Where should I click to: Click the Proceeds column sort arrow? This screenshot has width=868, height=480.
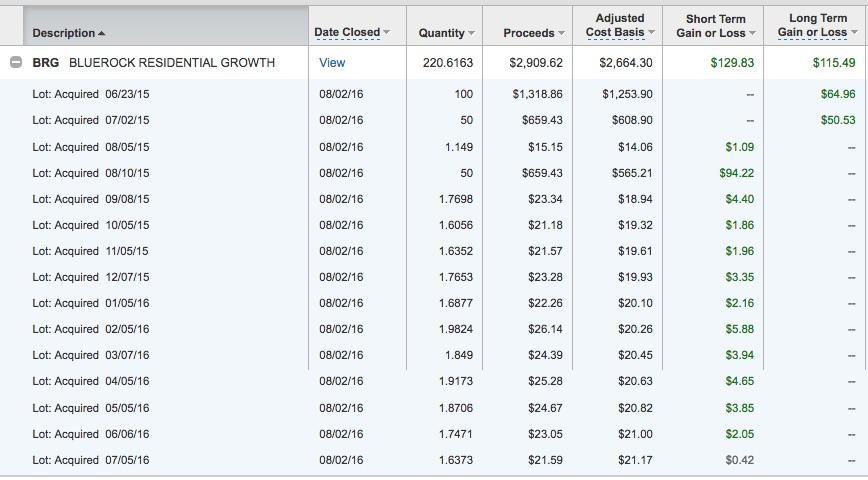click(x=561, y=34)
